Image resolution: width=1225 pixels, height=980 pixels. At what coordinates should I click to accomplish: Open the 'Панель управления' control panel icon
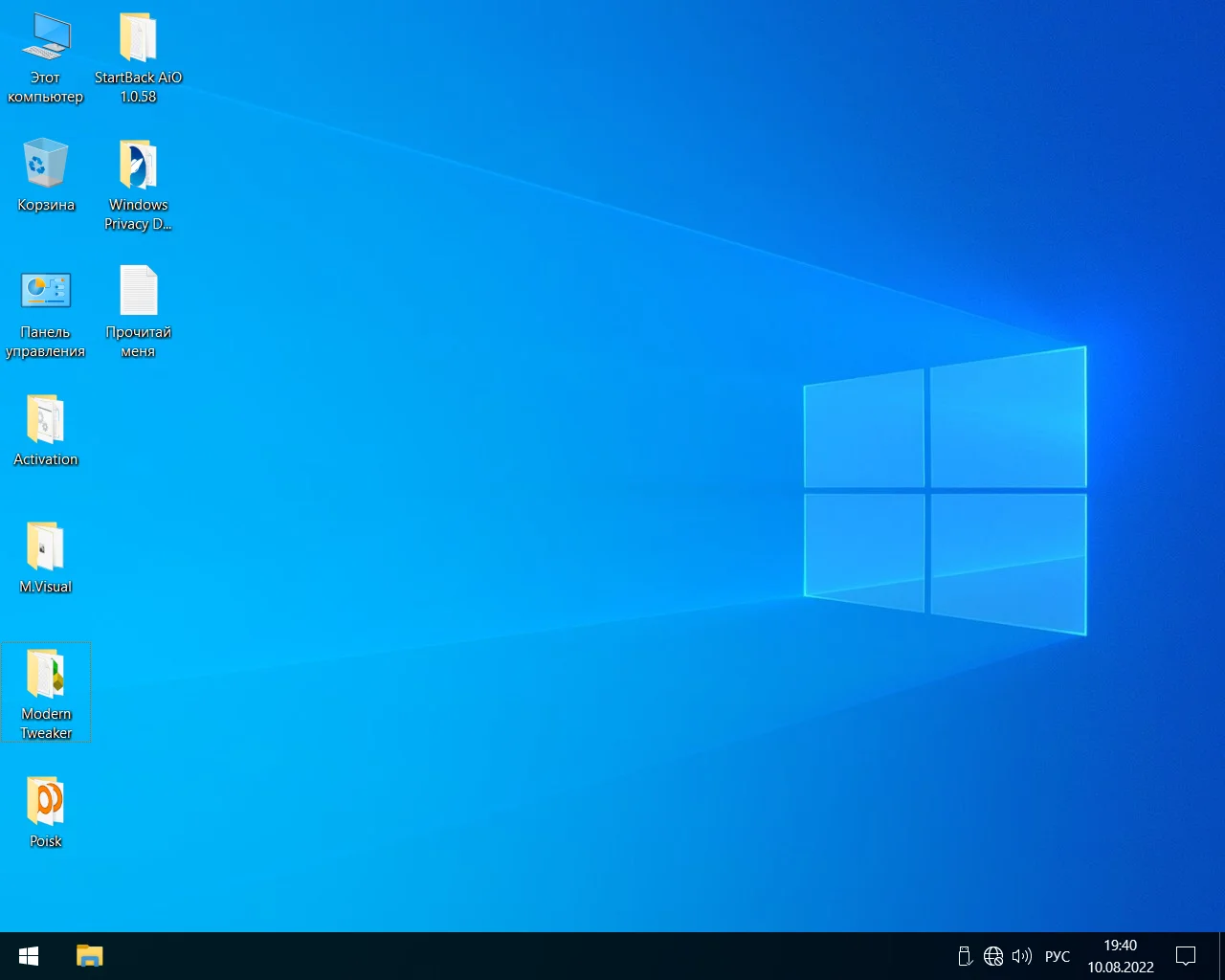(45, 291)
